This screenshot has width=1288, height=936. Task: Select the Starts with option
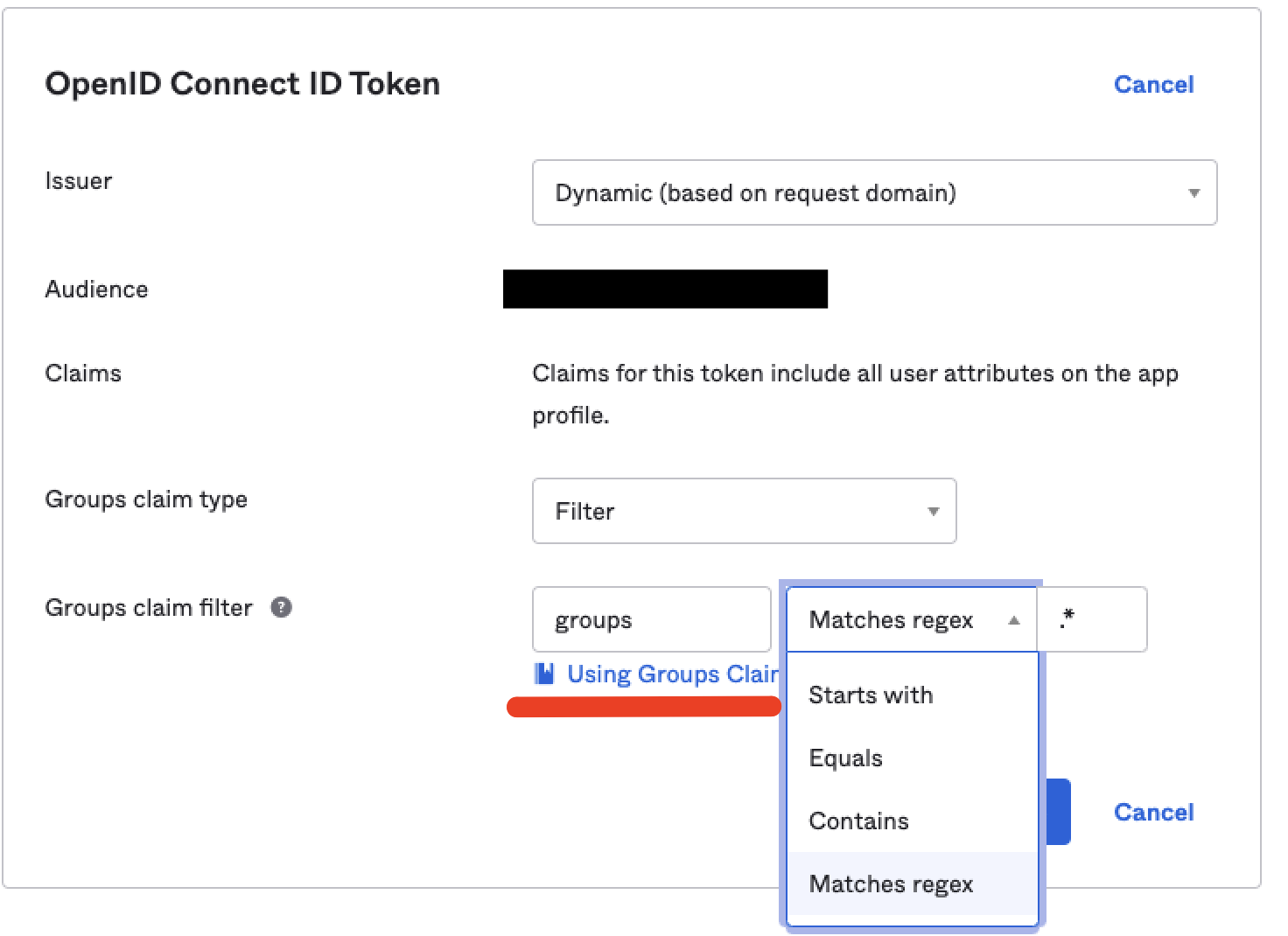[871, 695]
